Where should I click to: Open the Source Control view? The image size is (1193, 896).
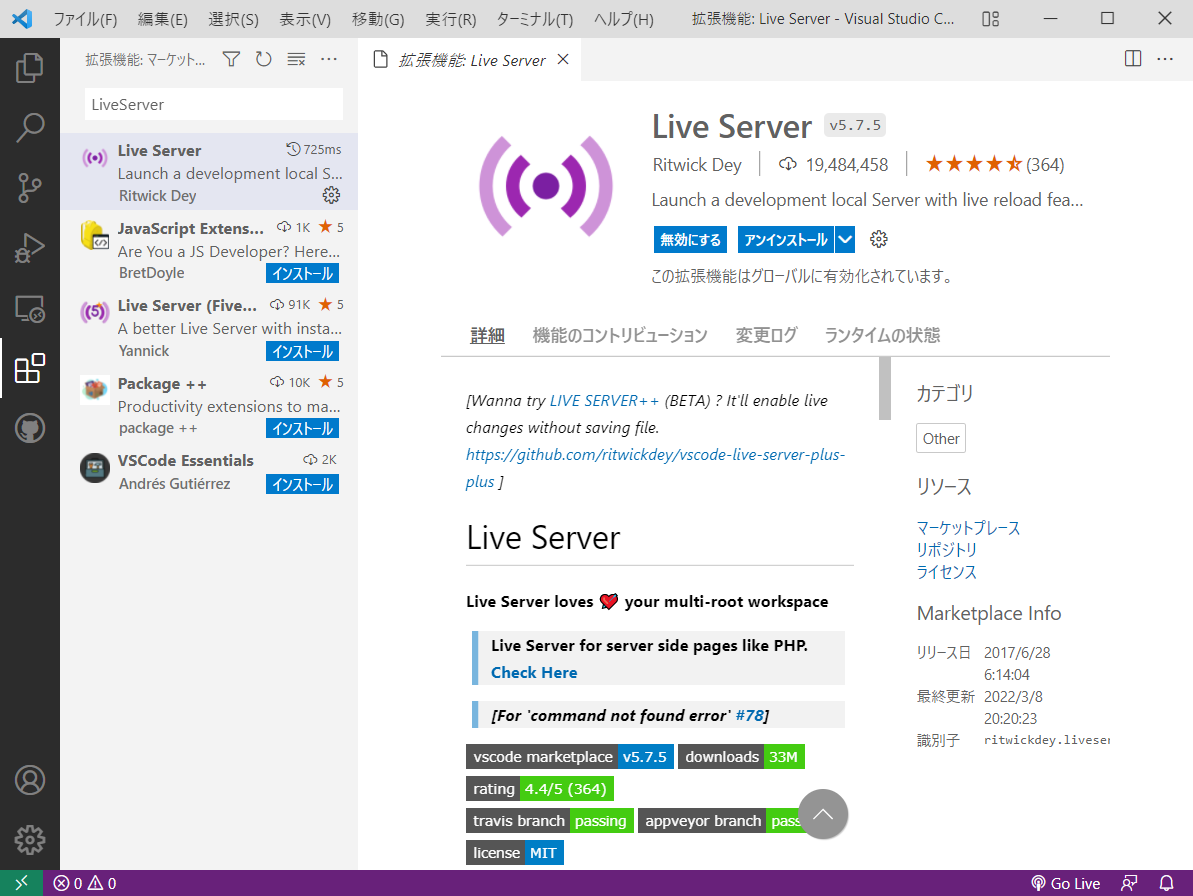tap(30, 188)
